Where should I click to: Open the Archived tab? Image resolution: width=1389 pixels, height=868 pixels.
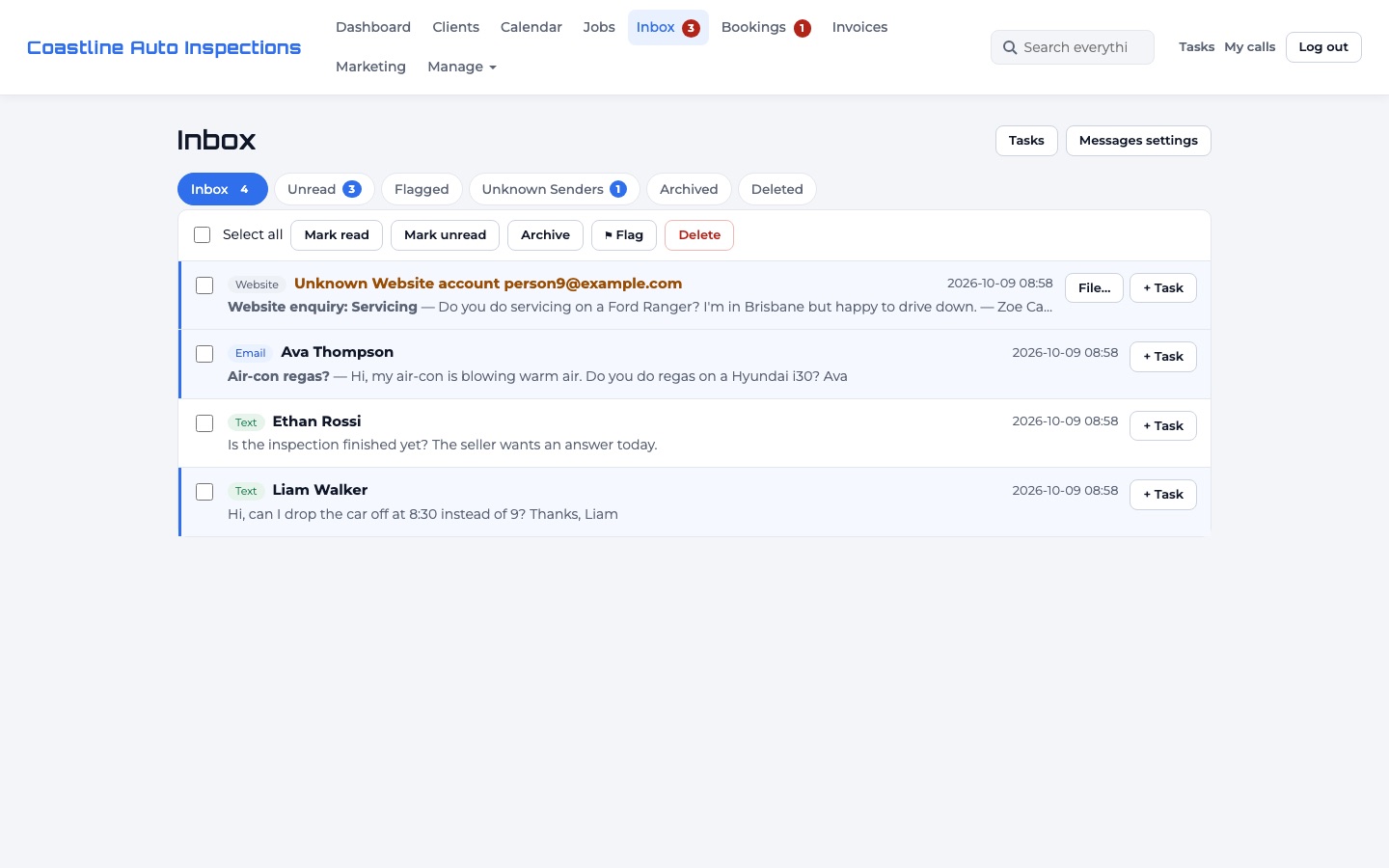click(x=689, y=189)
